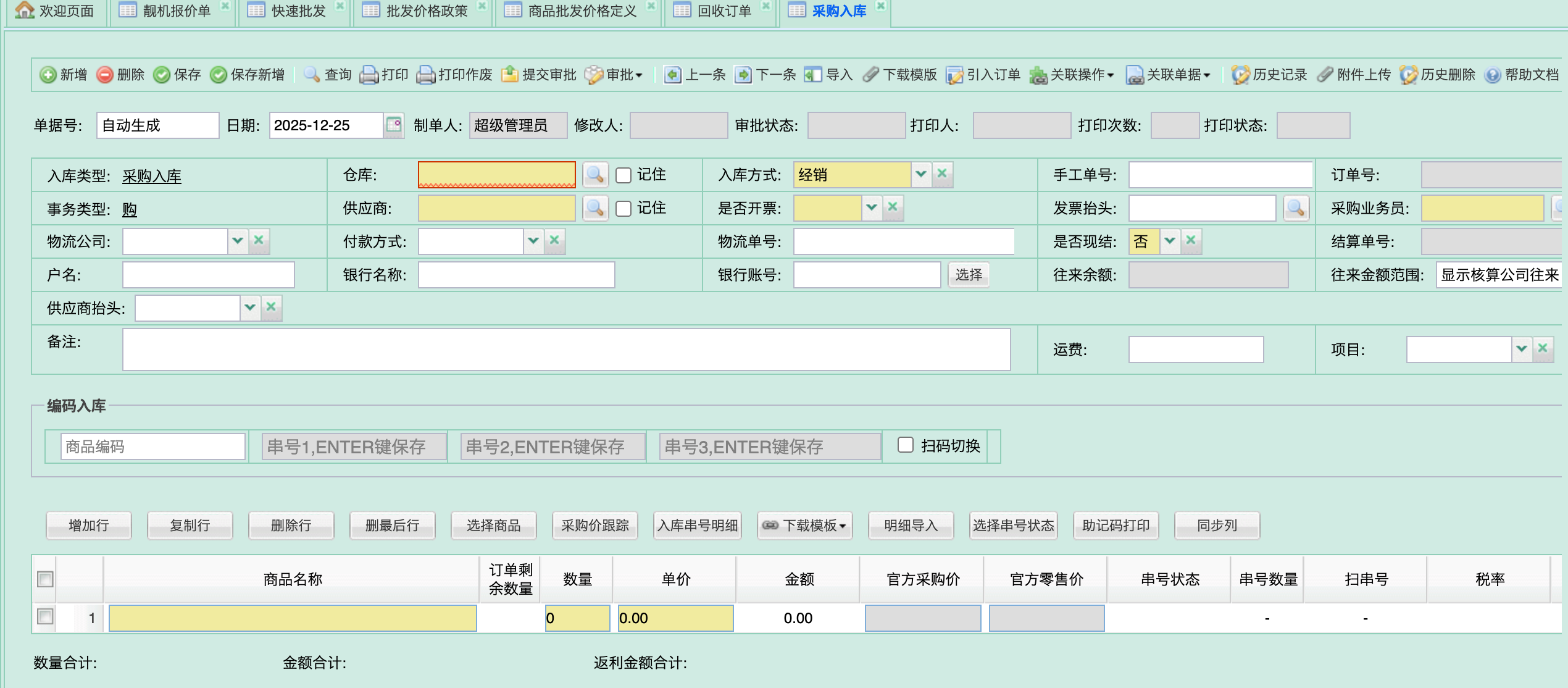Click the 打印 (print) toolbar icon
Image resolution: width=1568 pixels, height=688 pixels.
pos(369,75)
